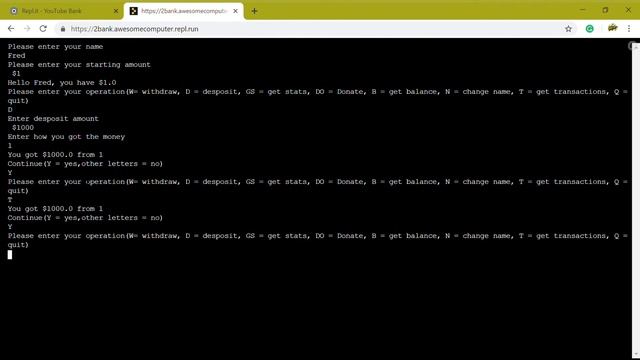The image size is (640, 360).
Task: Click the '$1000' deposit value
Action: (23, 127)
